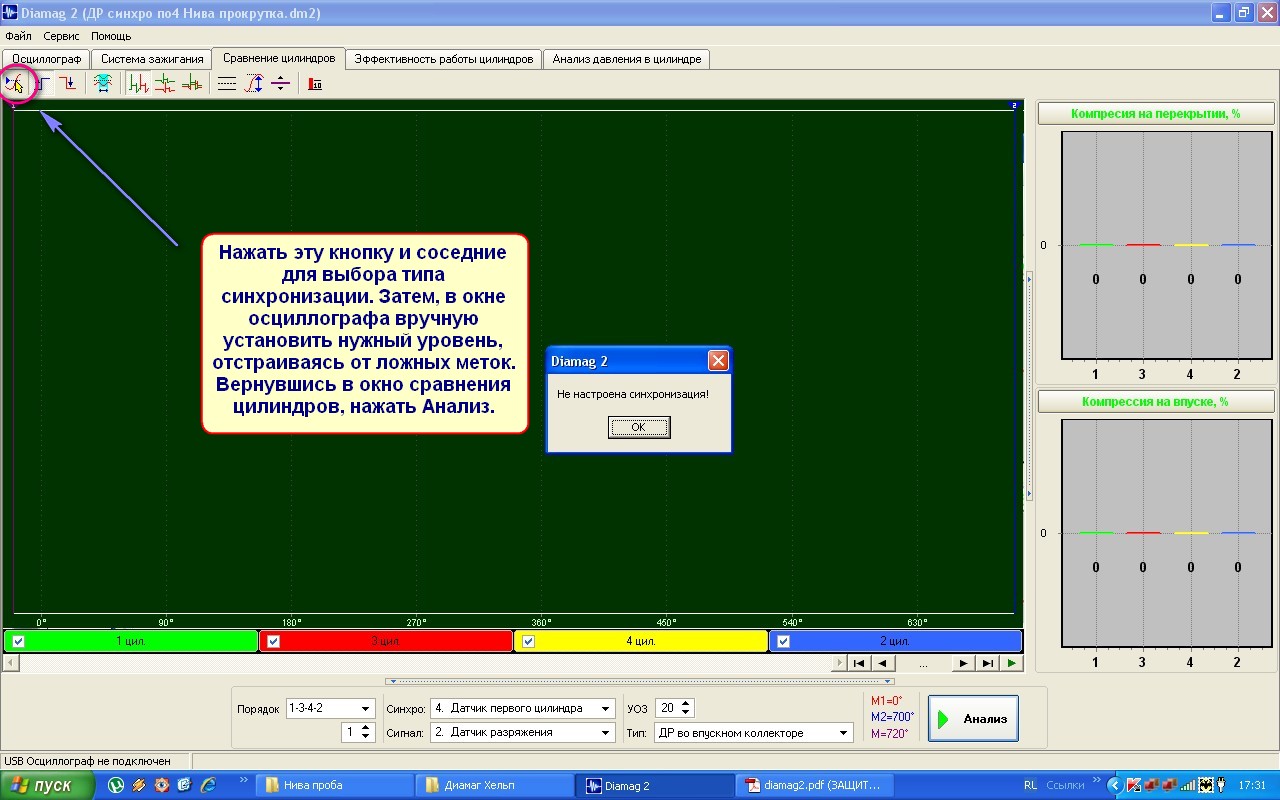Click the blue 2 цил. color bar
The width and height of the screenshot is (1280, 800).
coord(895,641)
